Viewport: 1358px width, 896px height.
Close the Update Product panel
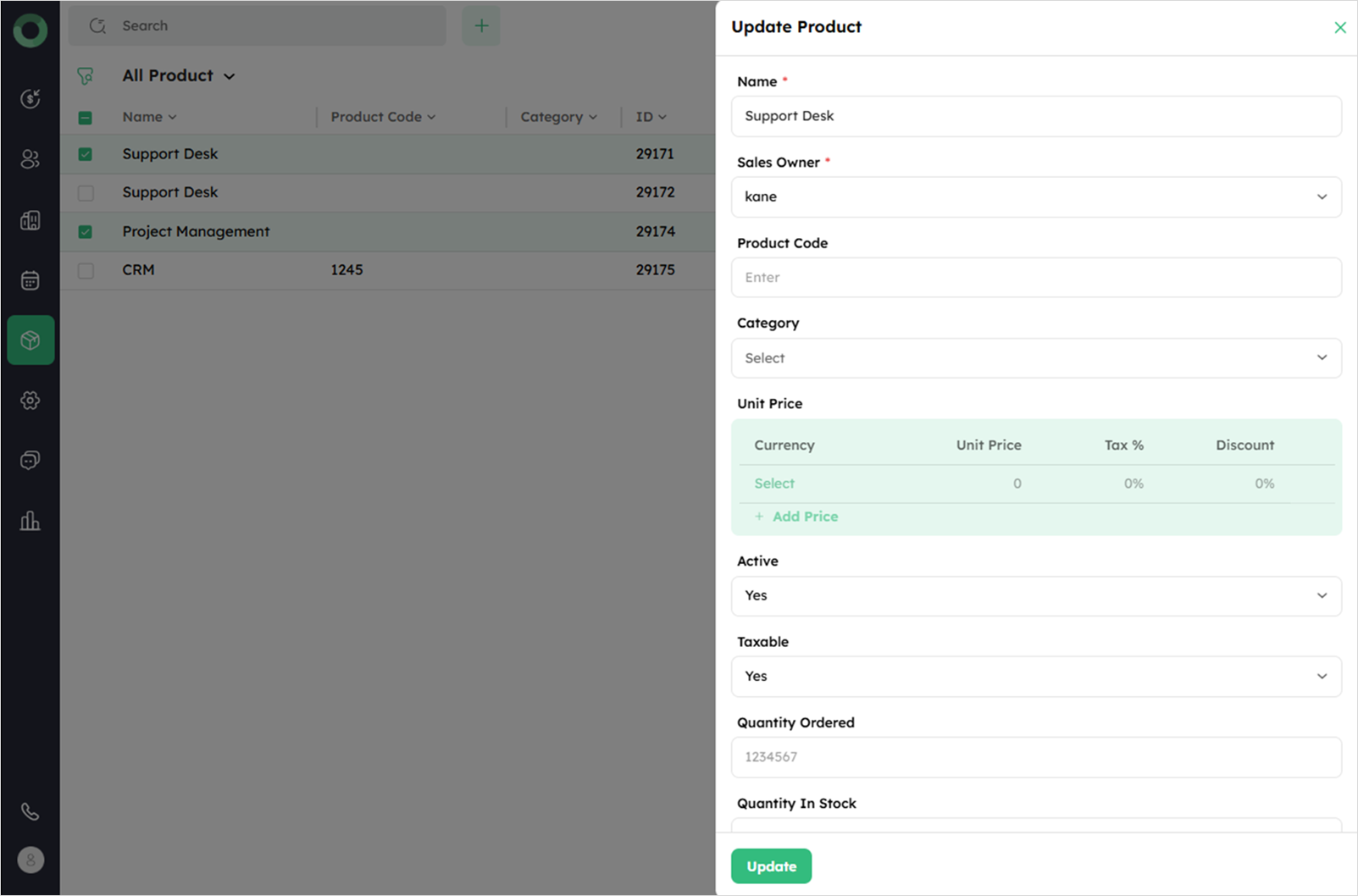(x=1339, y=28)
